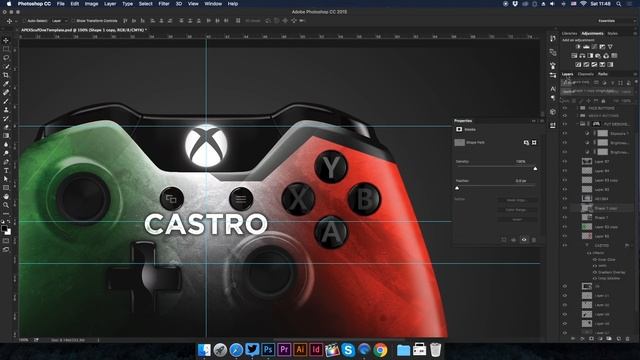Expand the FACE BUTTONS group
Screen dimensions: 640x360
[x=578, y=108]
